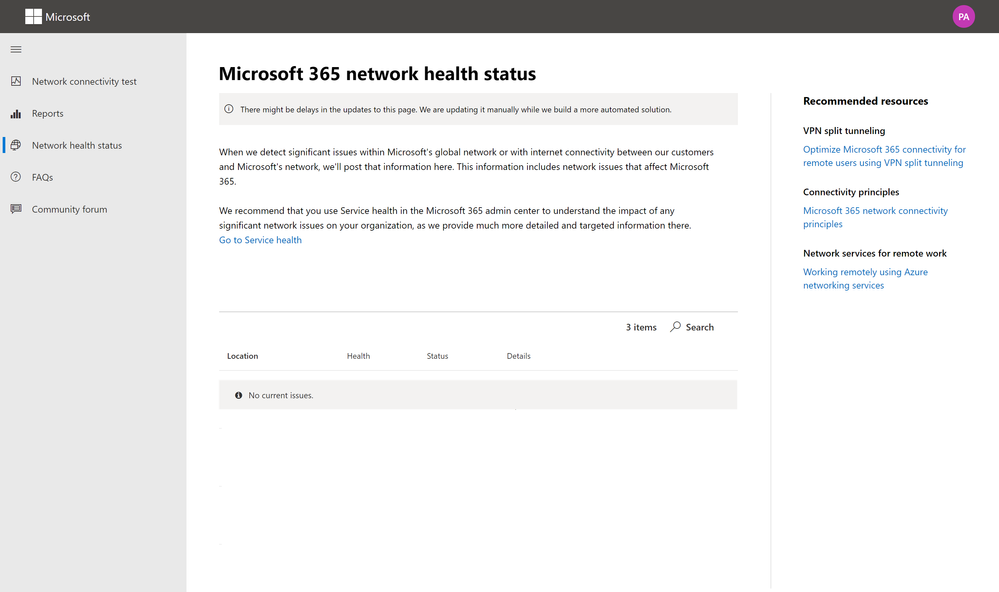Open Network connectivity test page
This screenshot has height=592, width=999.
84,82
